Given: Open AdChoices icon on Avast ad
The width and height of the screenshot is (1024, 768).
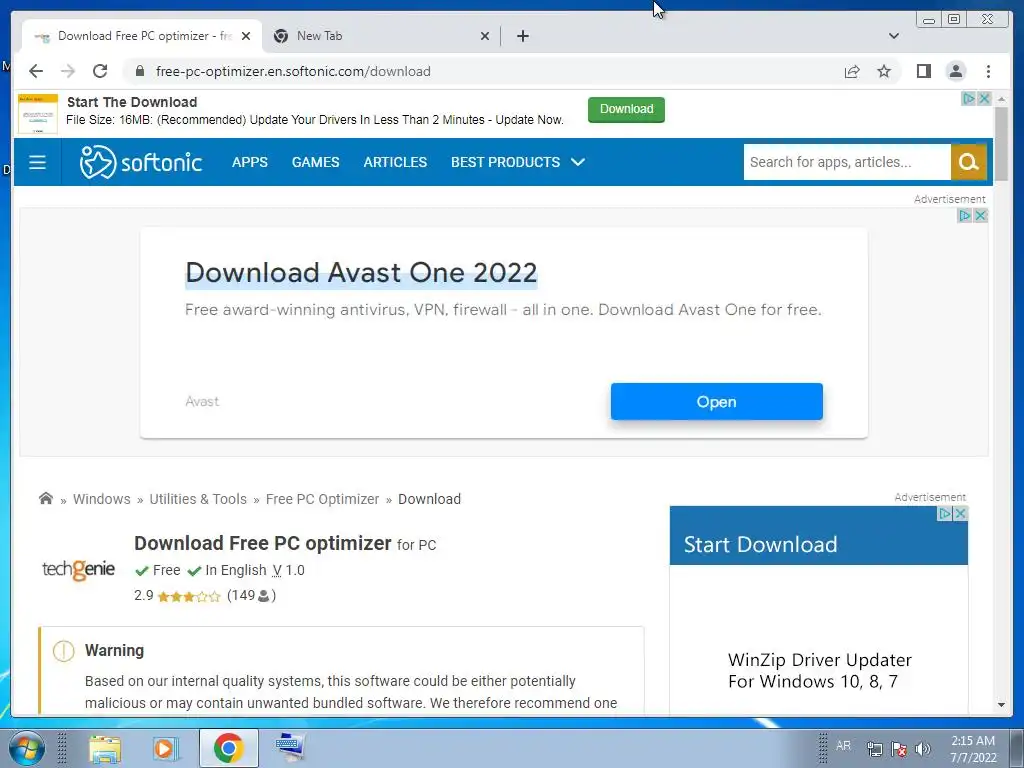Looking at the screenshot, I should [x=965, y=216].
